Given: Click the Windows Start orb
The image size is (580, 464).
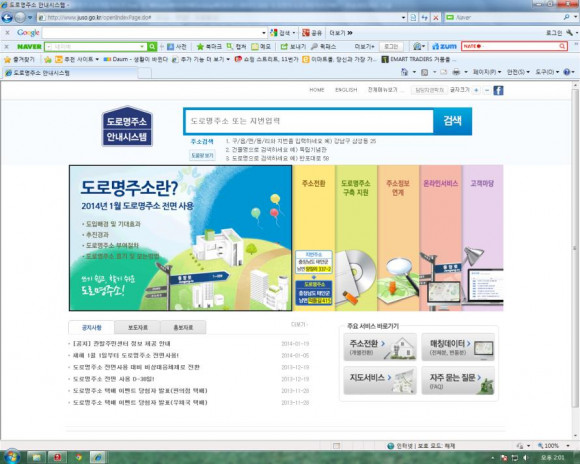Looking at the screenshot, I should pyautogui.click(x=11, y=457).
